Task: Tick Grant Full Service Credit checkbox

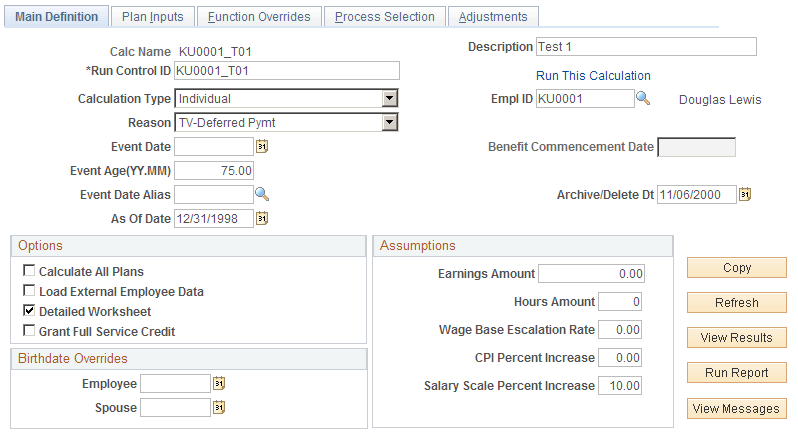Action: [x=30, y=330]
